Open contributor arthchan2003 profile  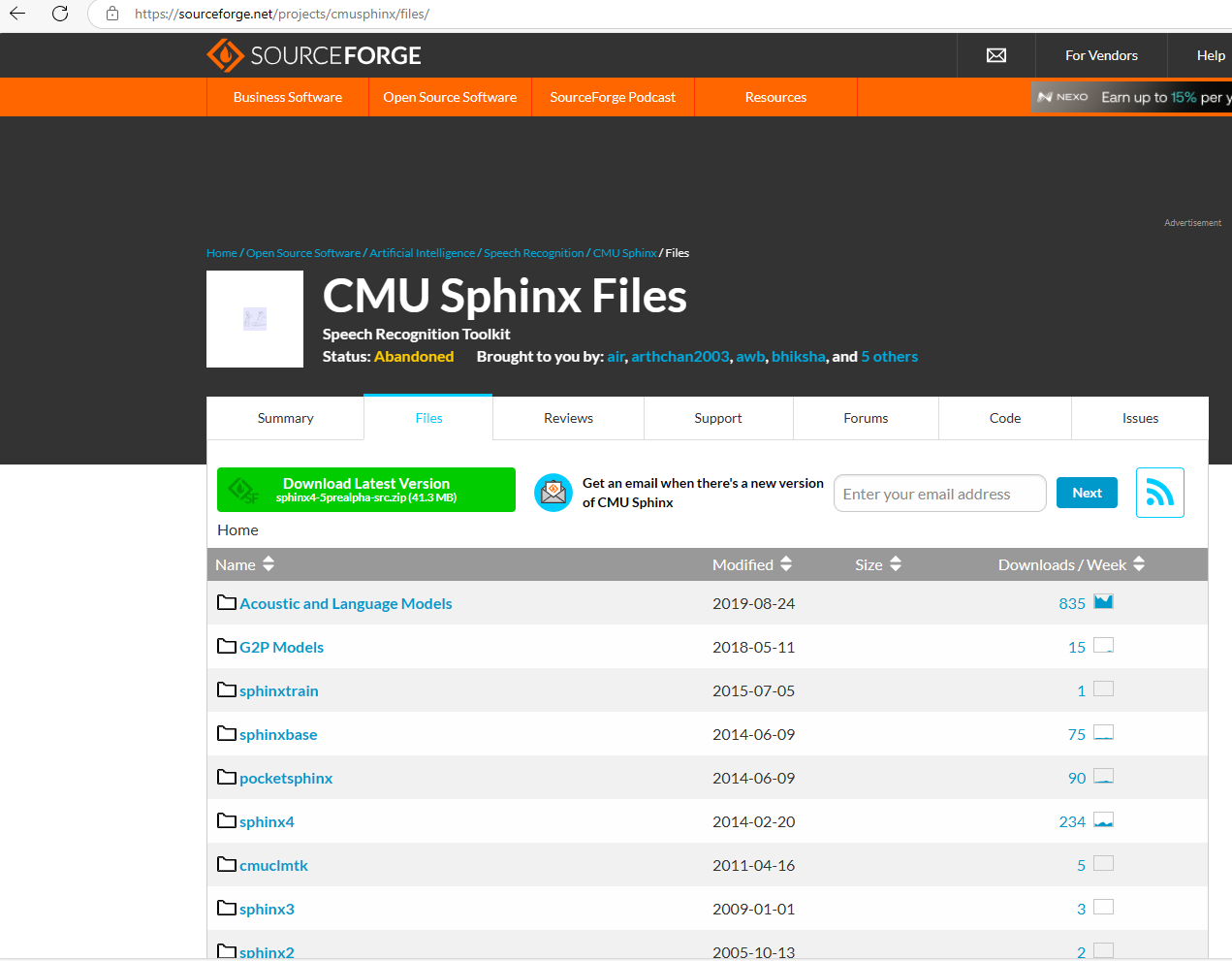680,357
